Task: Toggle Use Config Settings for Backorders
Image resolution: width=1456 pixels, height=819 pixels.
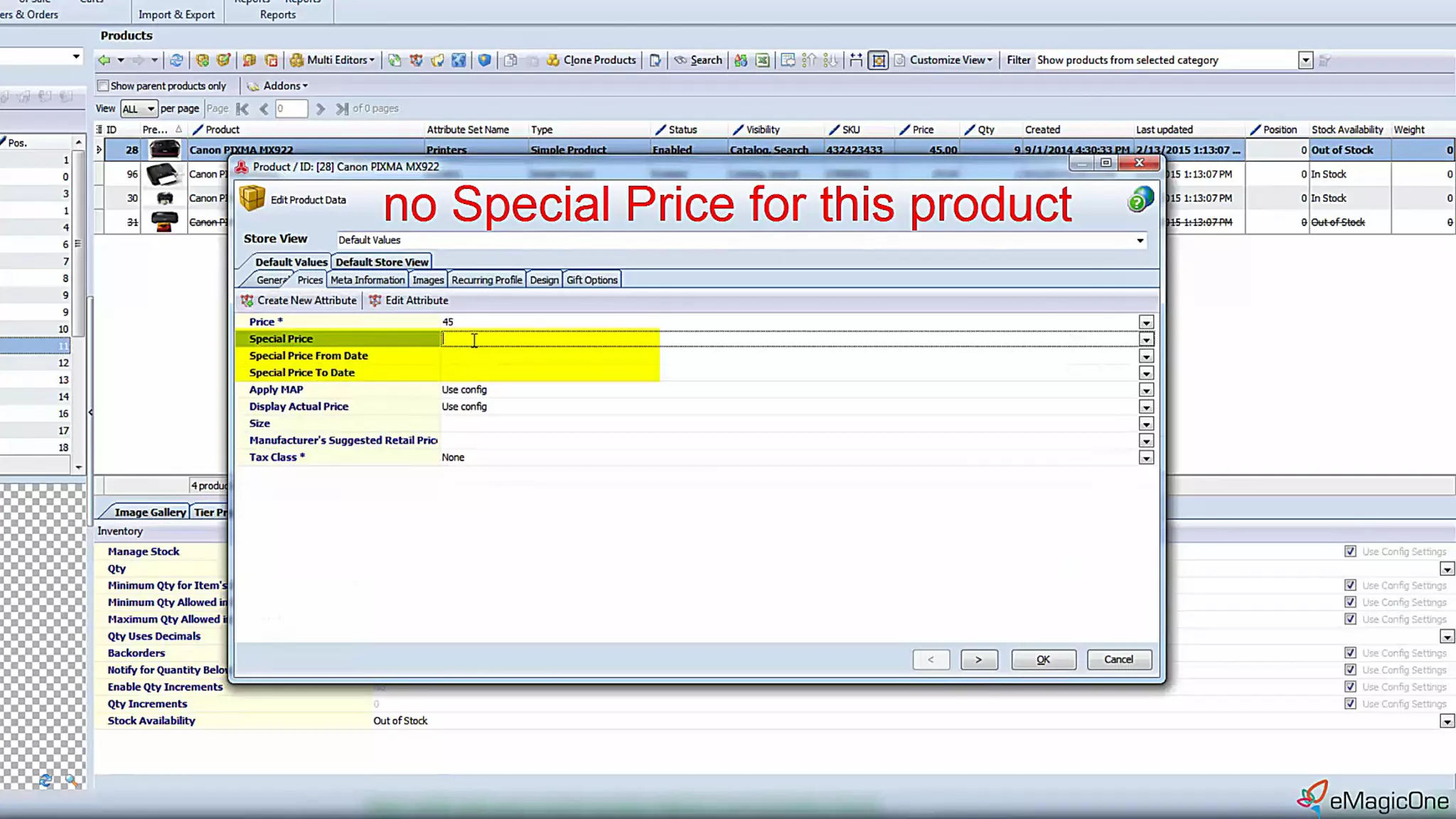Action: coord(1350,653)
